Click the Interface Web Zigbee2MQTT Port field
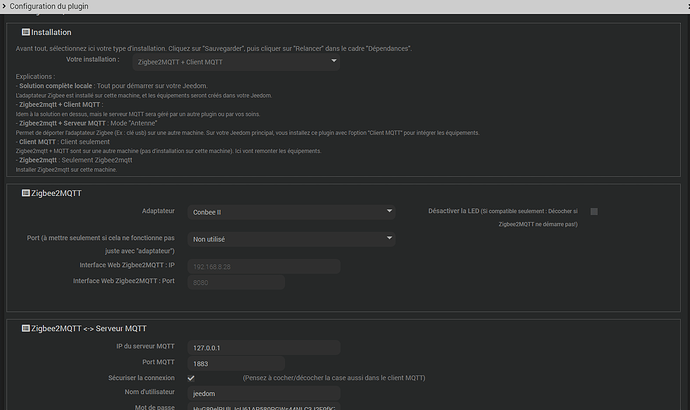 [x=236, y=283]
